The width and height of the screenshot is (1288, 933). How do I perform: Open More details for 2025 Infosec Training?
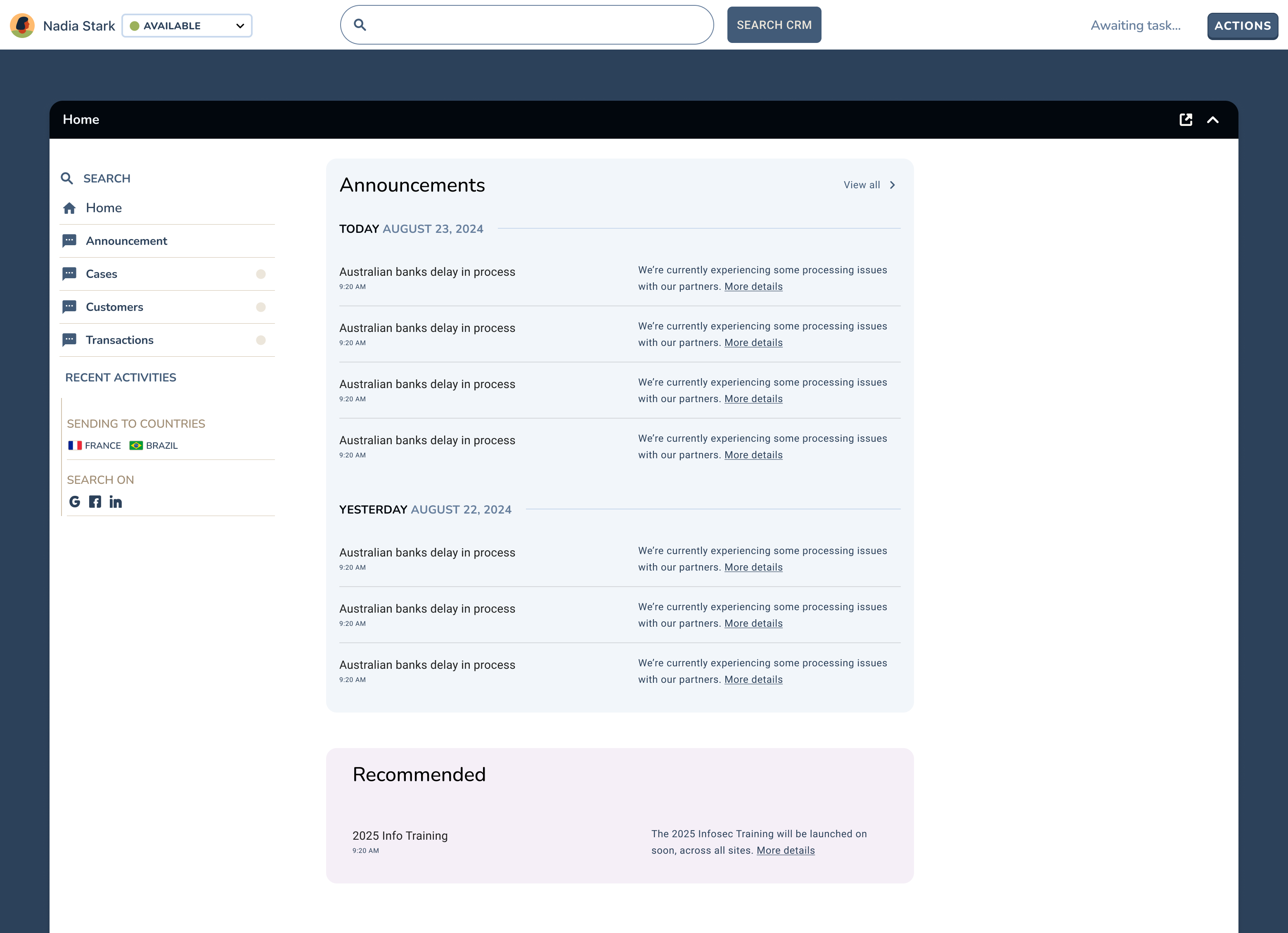coord(786,850)
